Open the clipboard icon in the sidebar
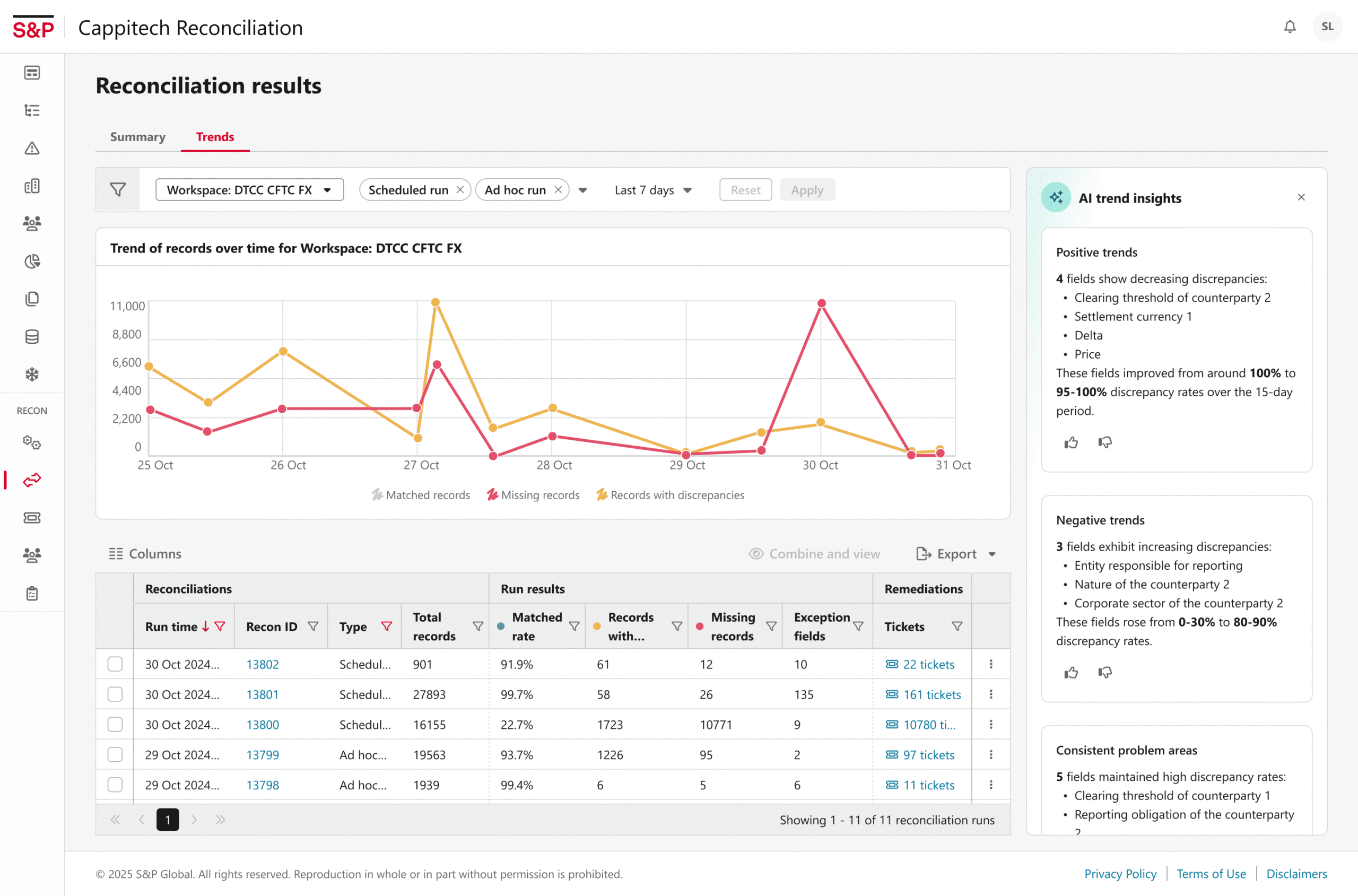The height and width of the screenshot is (896, 1358). click(32, 593)
